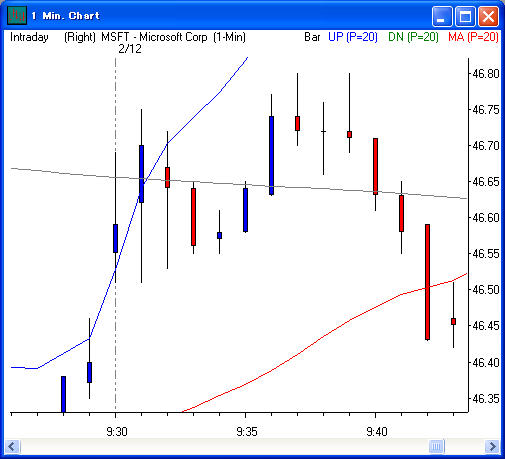Click the right scroll arrow button

pos(492,446)
